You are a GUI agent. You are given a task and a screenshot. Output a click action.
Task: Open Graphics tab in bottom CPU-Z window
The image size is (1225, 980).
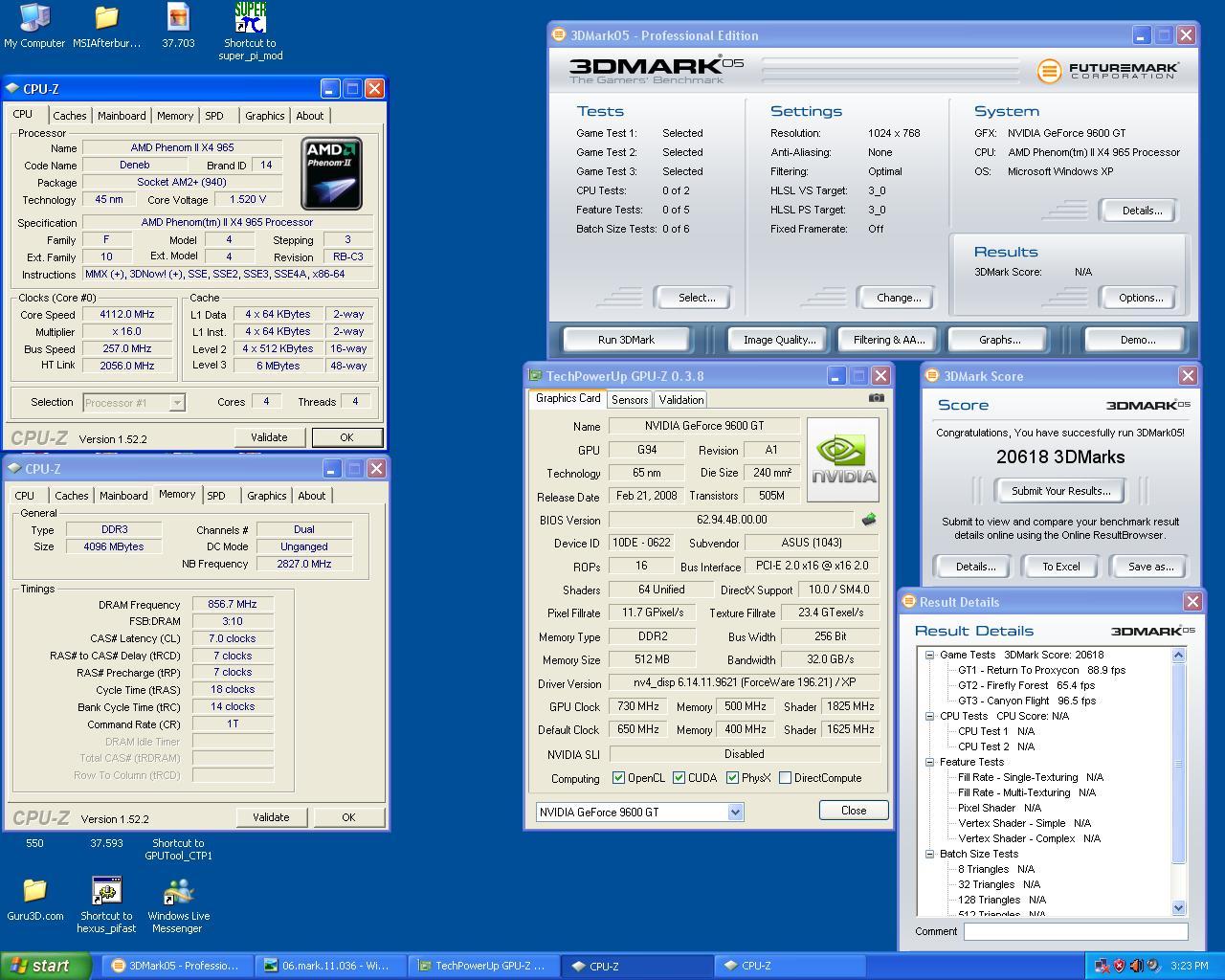click(x=266, y=496)
